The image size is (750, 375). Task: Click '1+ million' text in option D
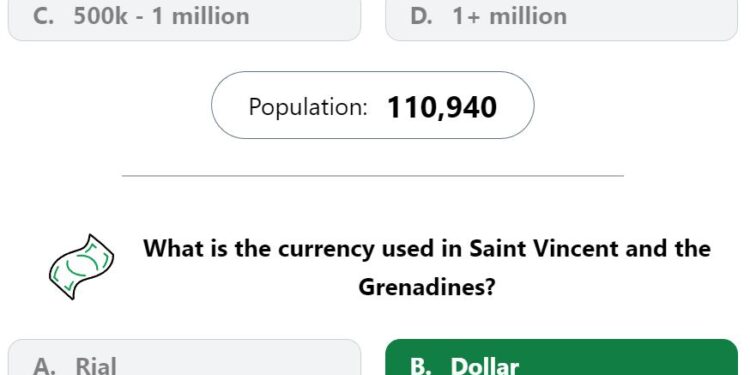[x=510, y=16]
